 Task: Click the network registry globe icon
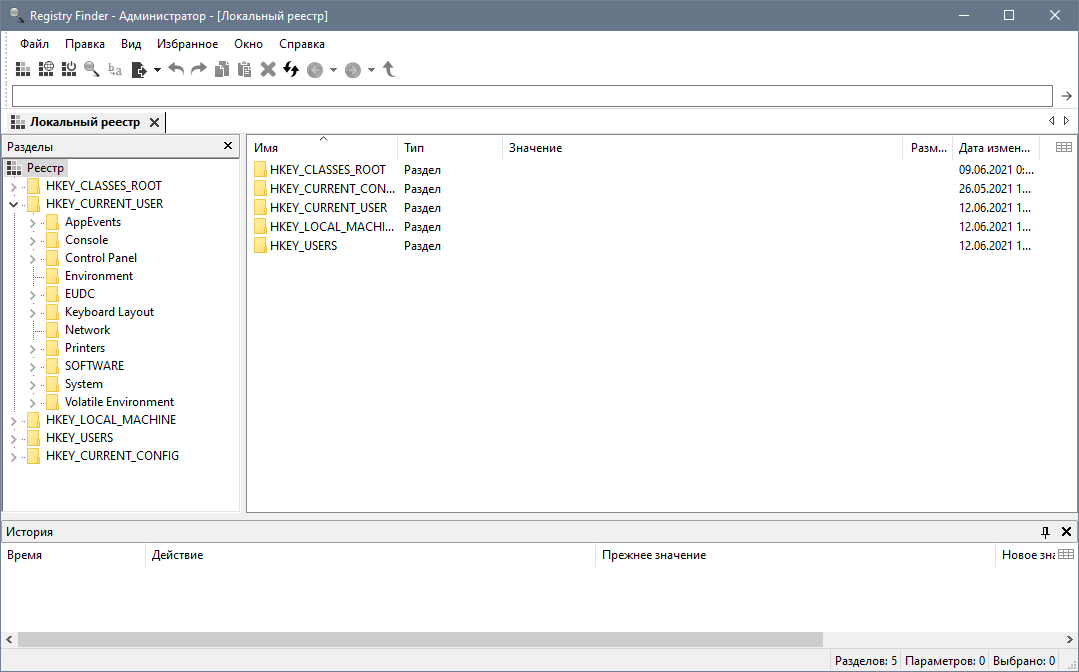(46, 69)
